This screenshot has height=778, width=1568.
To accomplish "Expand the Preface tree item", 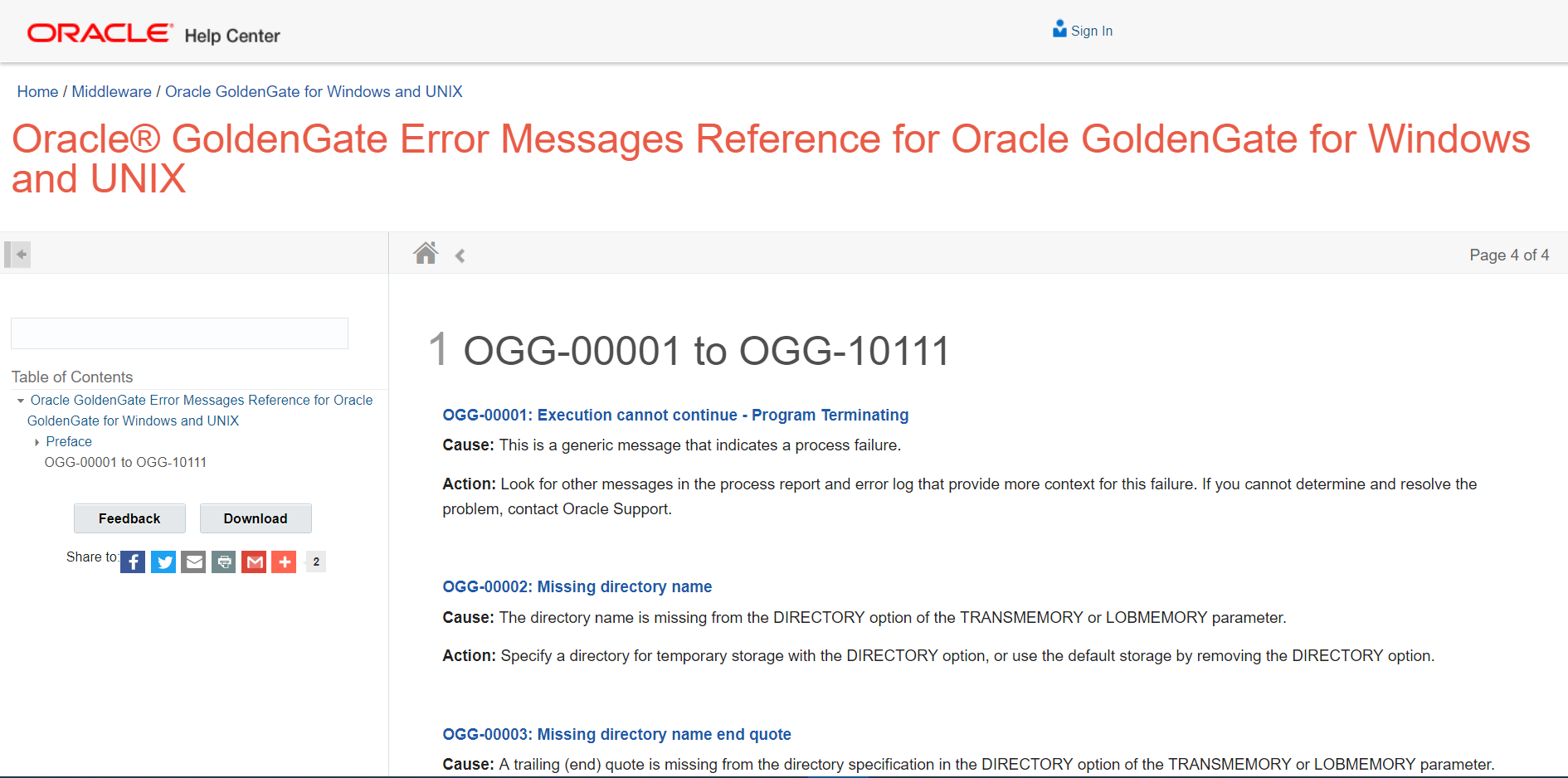I will tap(37, 442).
